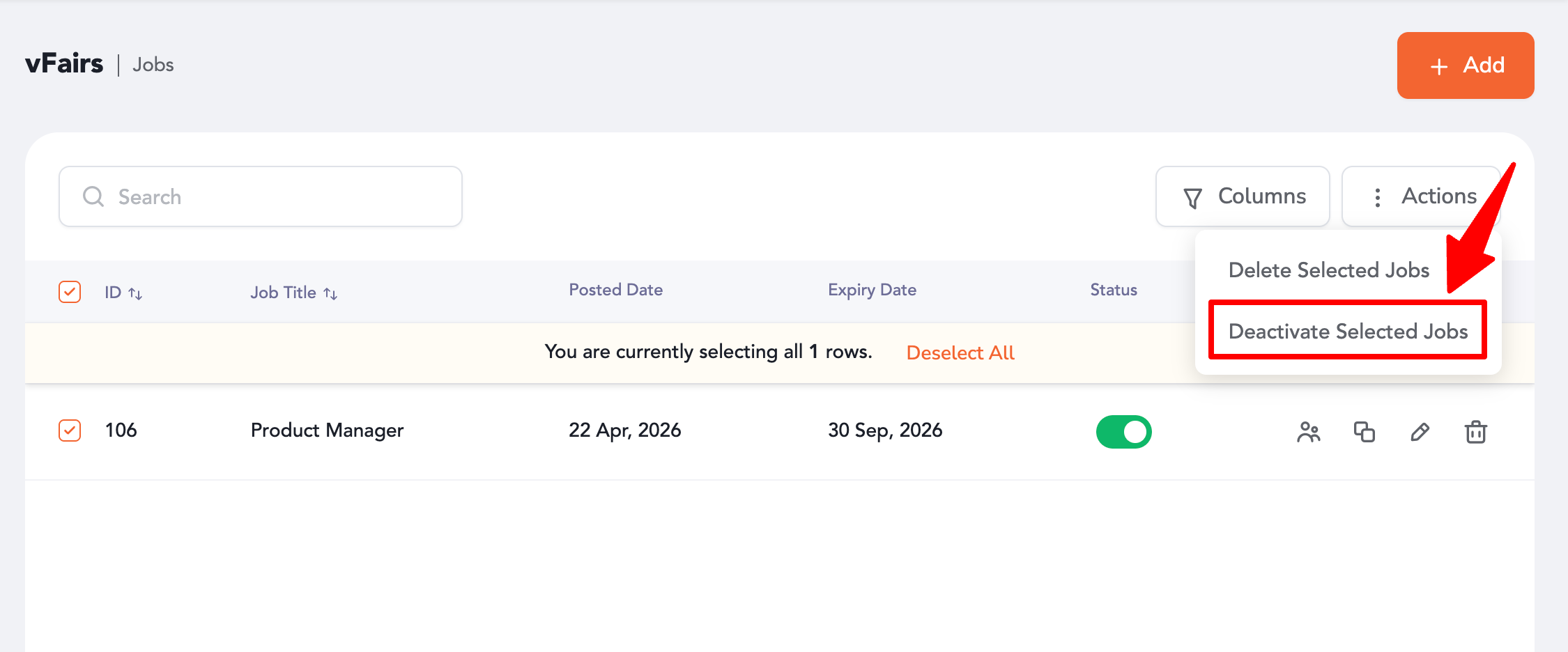Uncheck the checkbox for job 106
This screenshot has height=652, width=1568.
tap(70, 430)
